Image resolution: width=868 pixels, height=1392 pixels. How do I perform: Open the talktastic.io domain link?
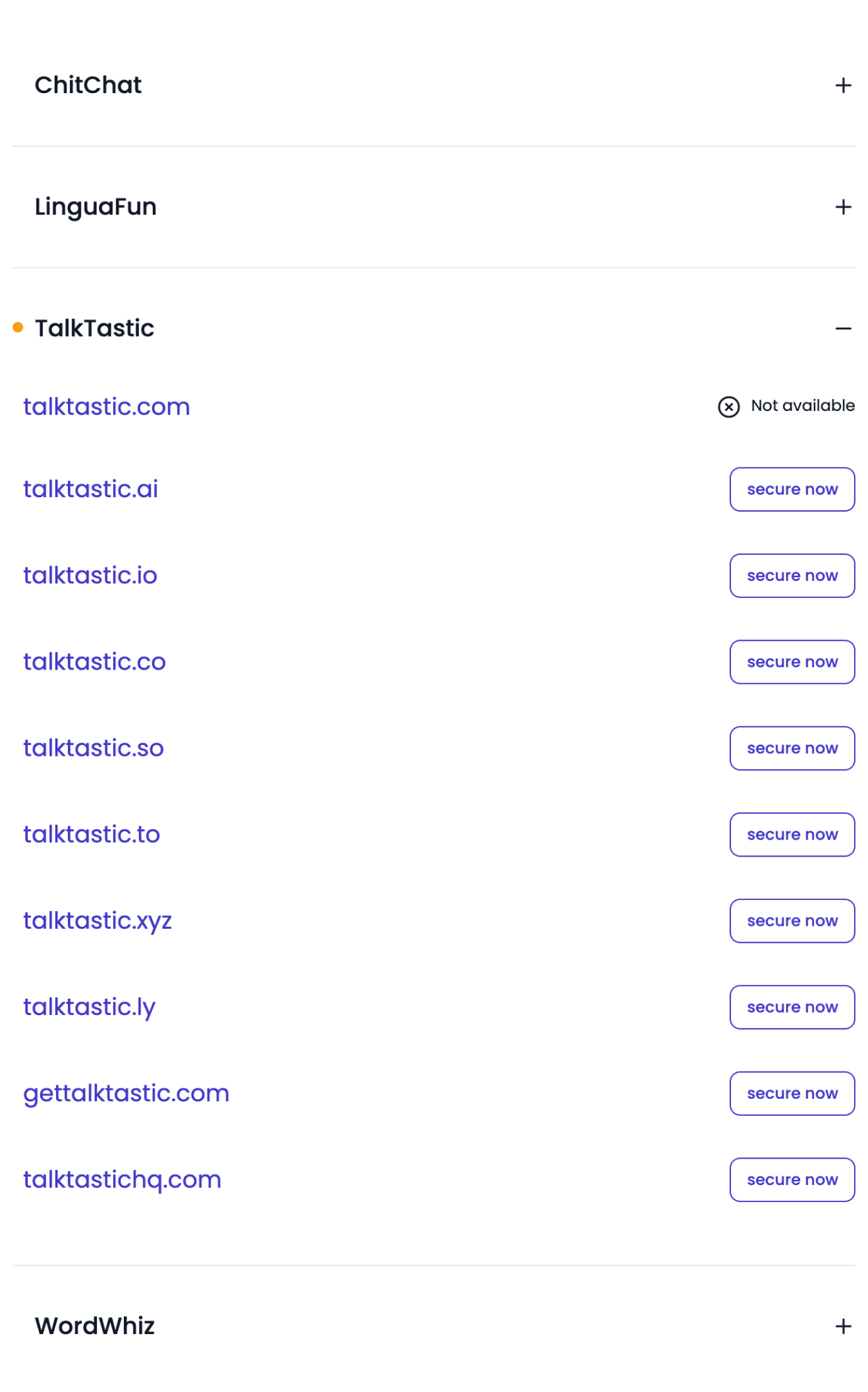[x=90, y=575]
